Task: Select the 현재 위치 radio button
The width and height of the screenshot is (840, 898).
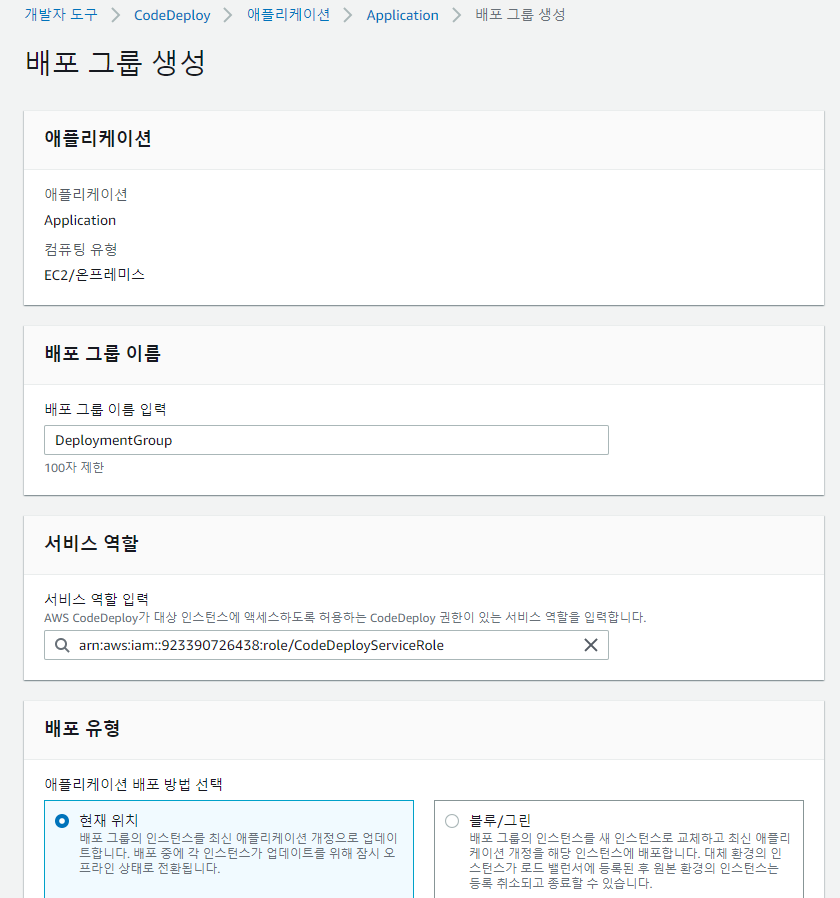Action: [x=62, y=821]
